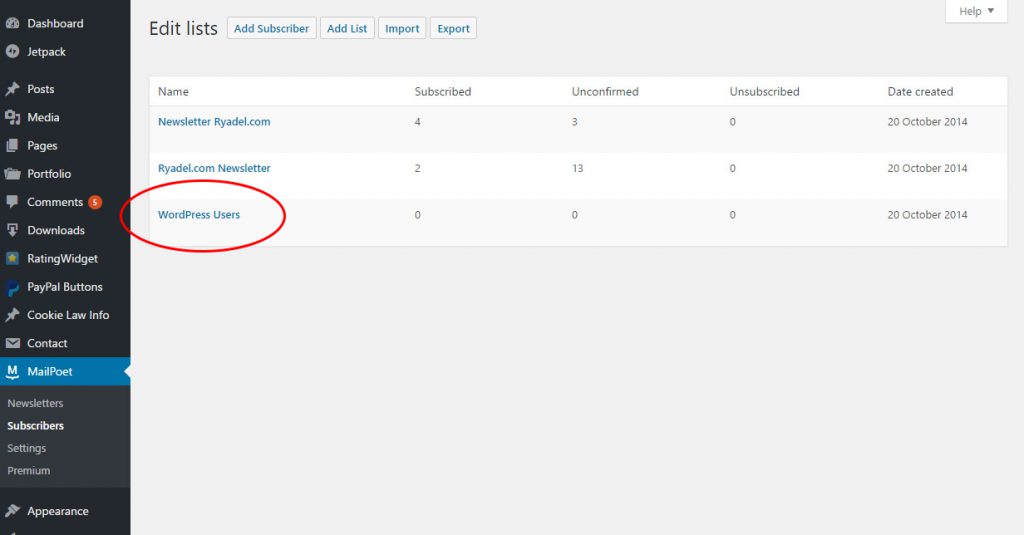This screenshot has width=1024, height=535.
Task: Click the Import button
Action: pos(402,28)
